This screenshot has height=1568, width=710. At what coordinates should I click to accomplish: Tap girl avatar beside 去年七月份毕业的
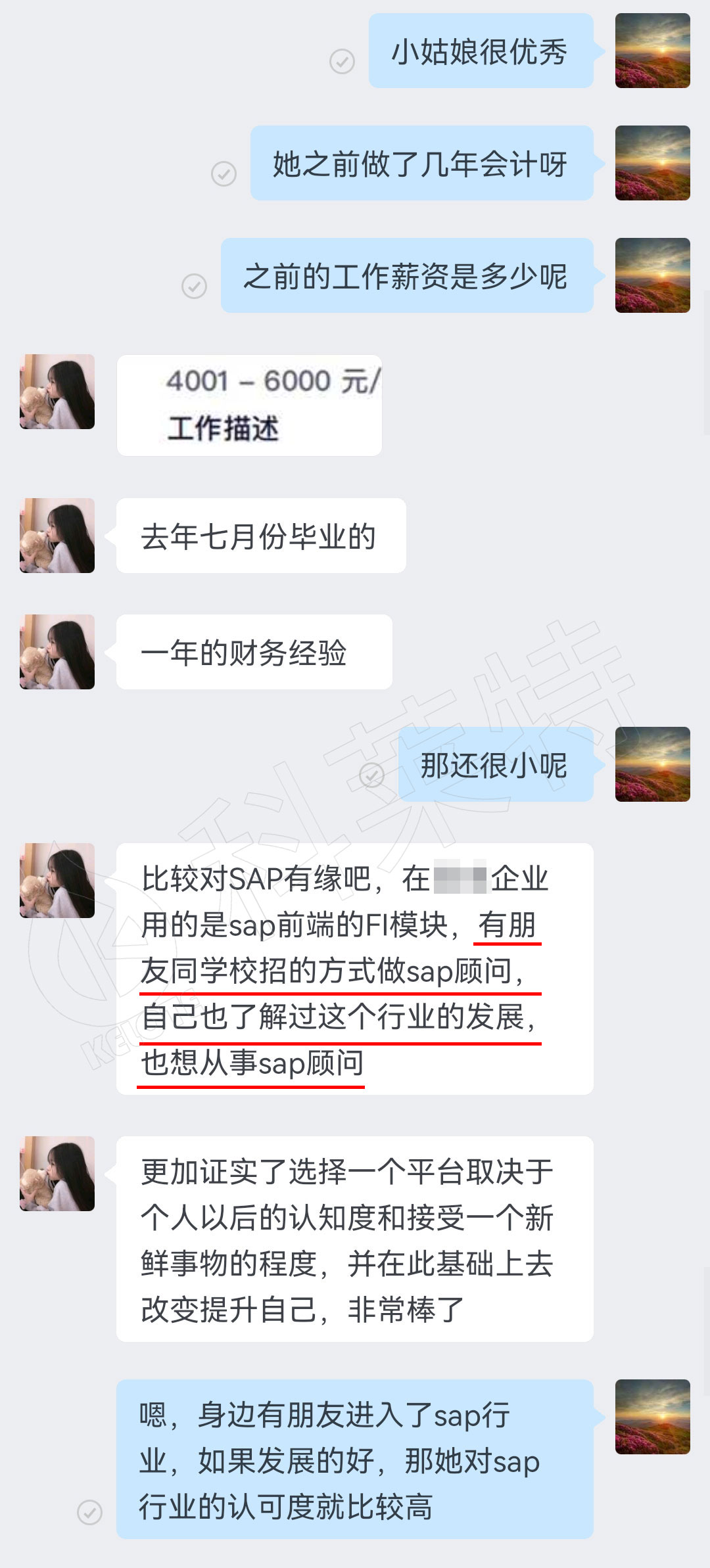[x=57, y=536]
